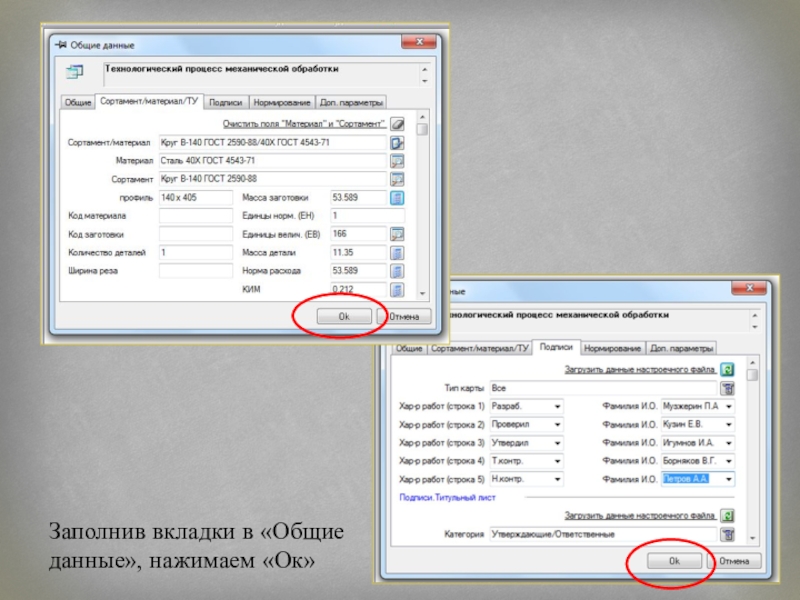Open lookup icon next to the Материал field
This screenshot has height=600, width=800.
pos(397,161)
